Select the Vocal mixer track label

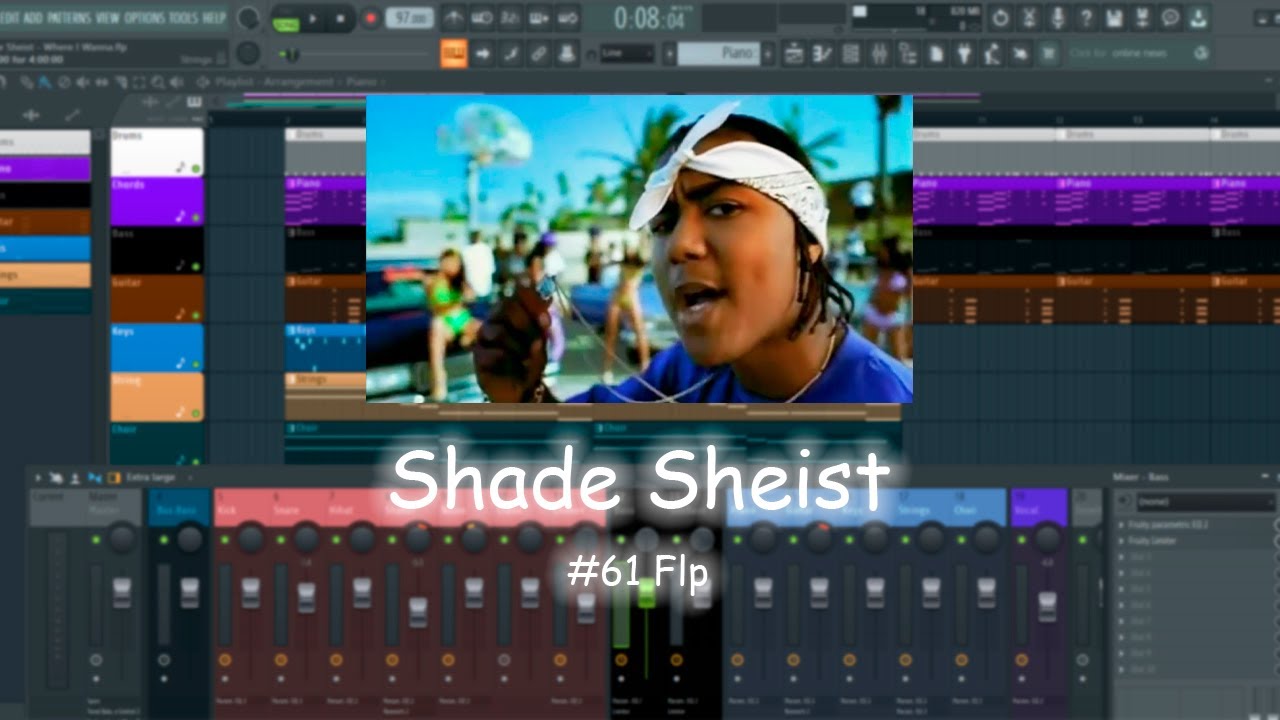pos(1039,505)
